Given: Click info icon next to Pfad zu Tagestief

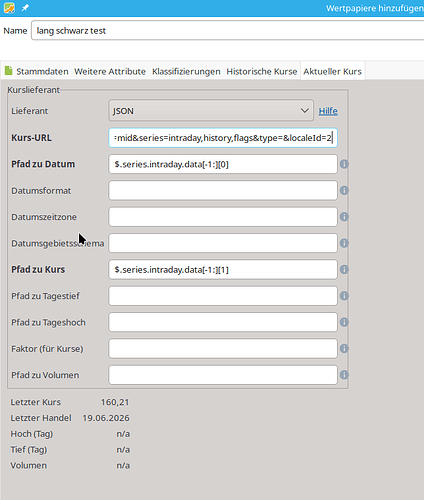Looking at the screenshot, I should [x=344, y=296].
